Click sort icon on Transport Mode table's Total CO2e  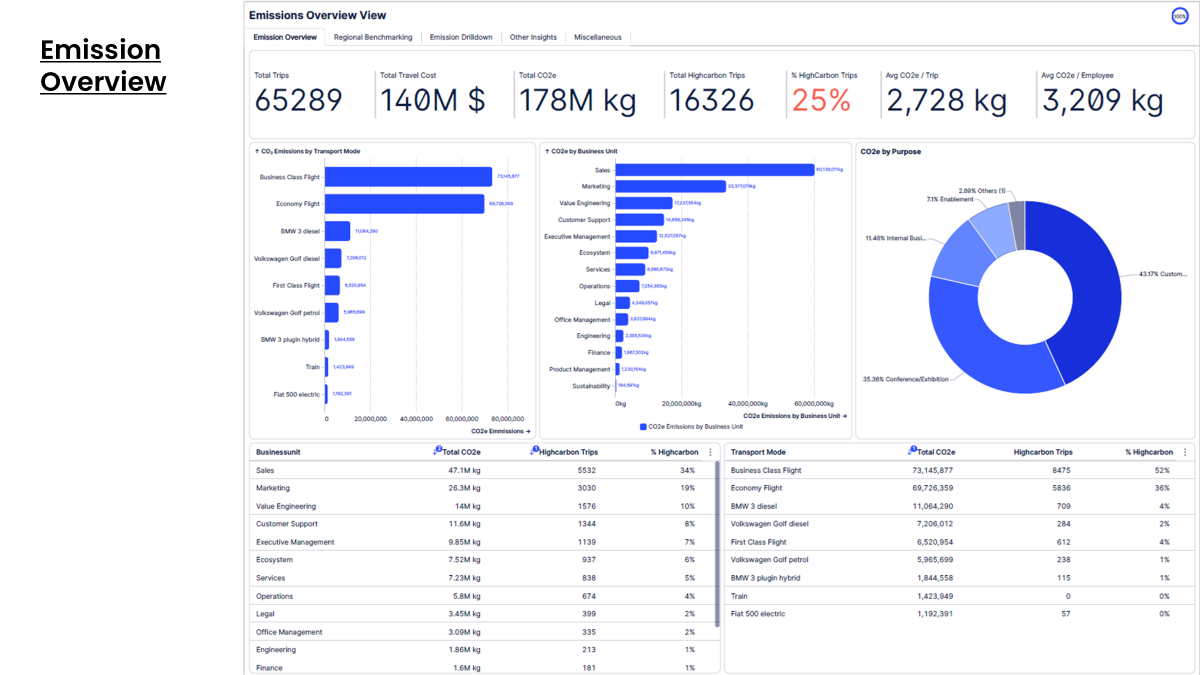[x=912, y=452]
